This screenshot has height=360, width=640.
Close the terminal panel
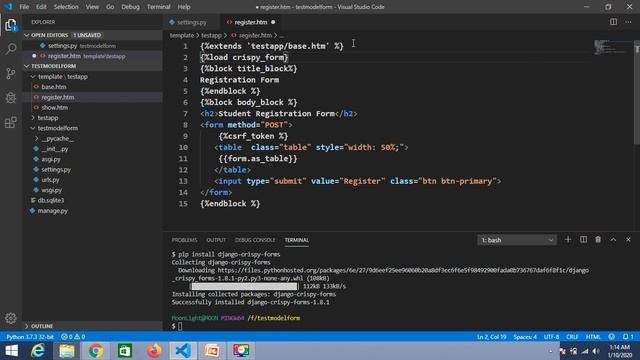point(628,240)
